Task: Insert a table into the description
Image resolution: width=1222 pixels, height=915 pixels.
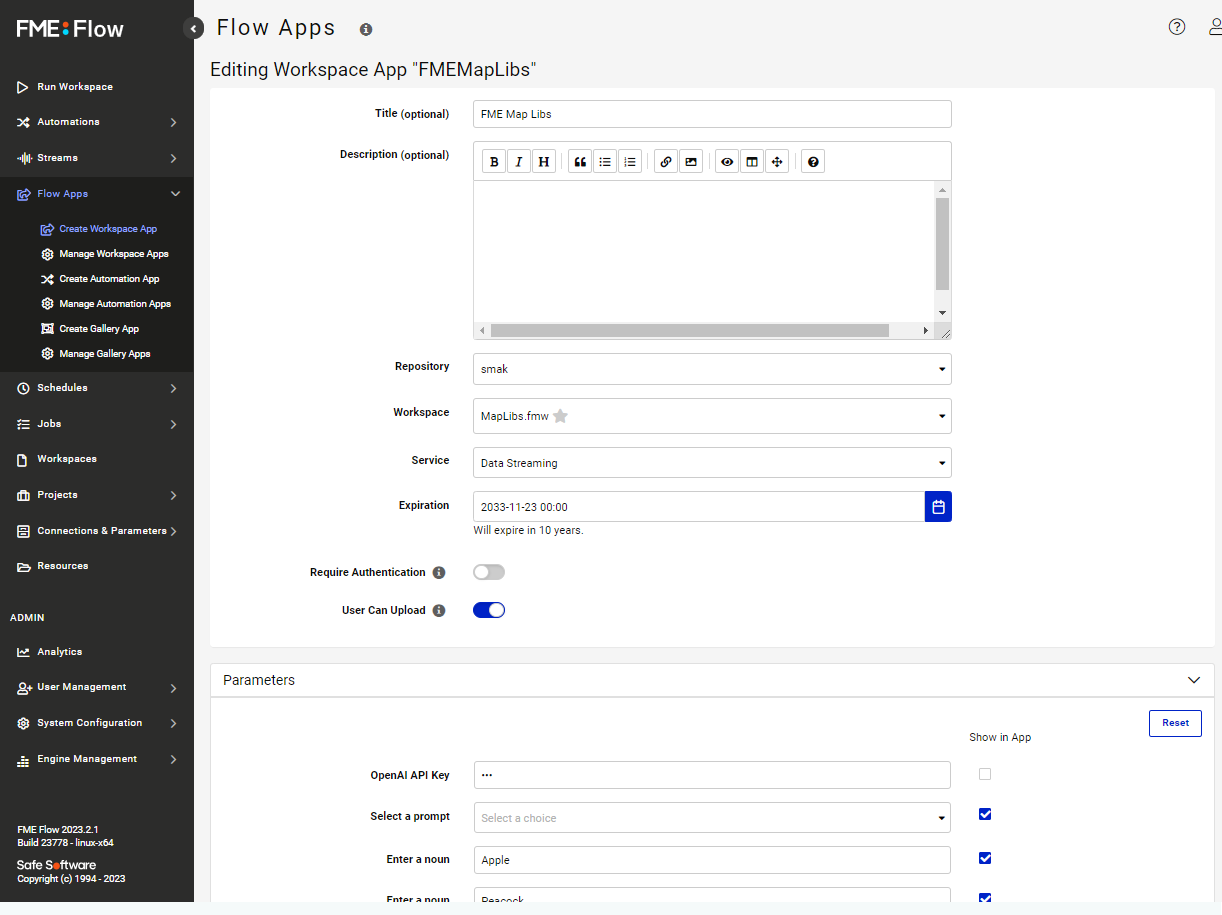Action: 752,161
